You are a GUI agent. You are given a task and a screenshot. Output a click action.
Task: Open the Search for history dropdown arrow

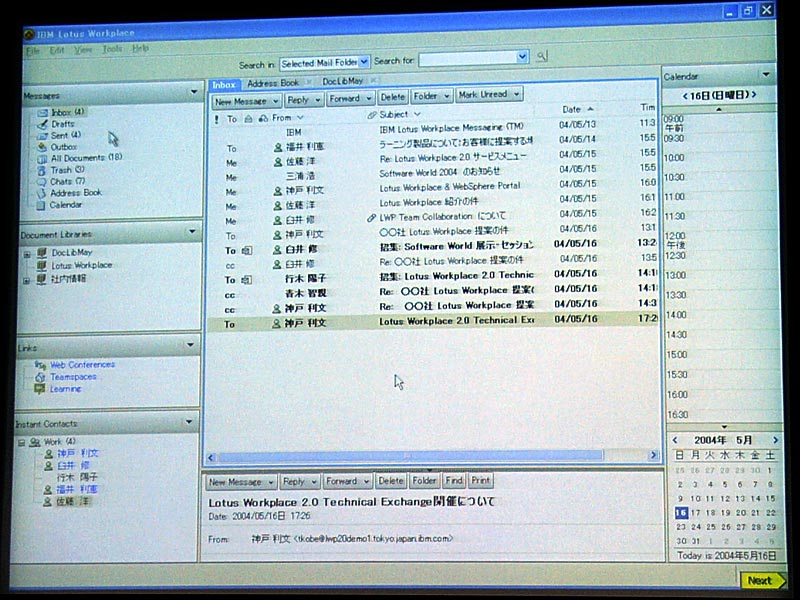522,57
